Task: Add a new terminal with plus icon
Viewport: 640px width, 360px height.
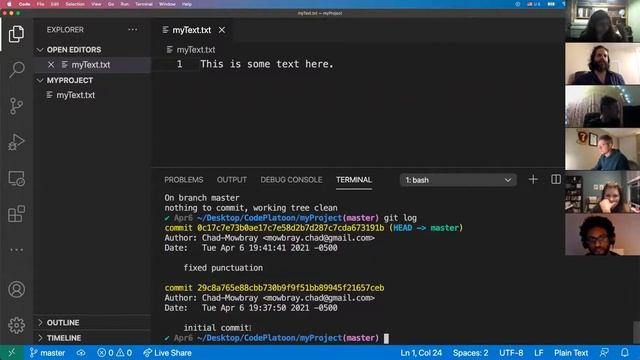Action: 533,180
